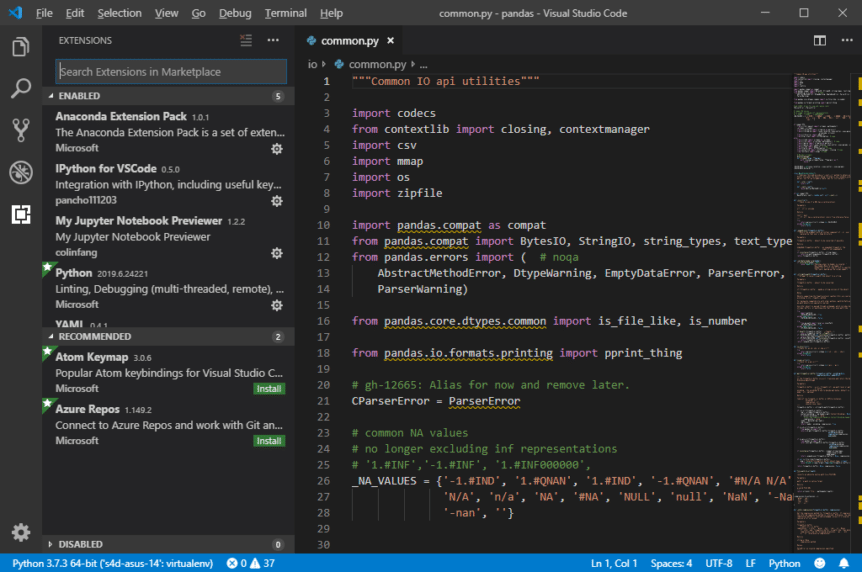The width and height of the screenshot is (862, 572).
Task: Click the Python interpreter in status bar
Action: pyautogui.click(x=112, y=563)
